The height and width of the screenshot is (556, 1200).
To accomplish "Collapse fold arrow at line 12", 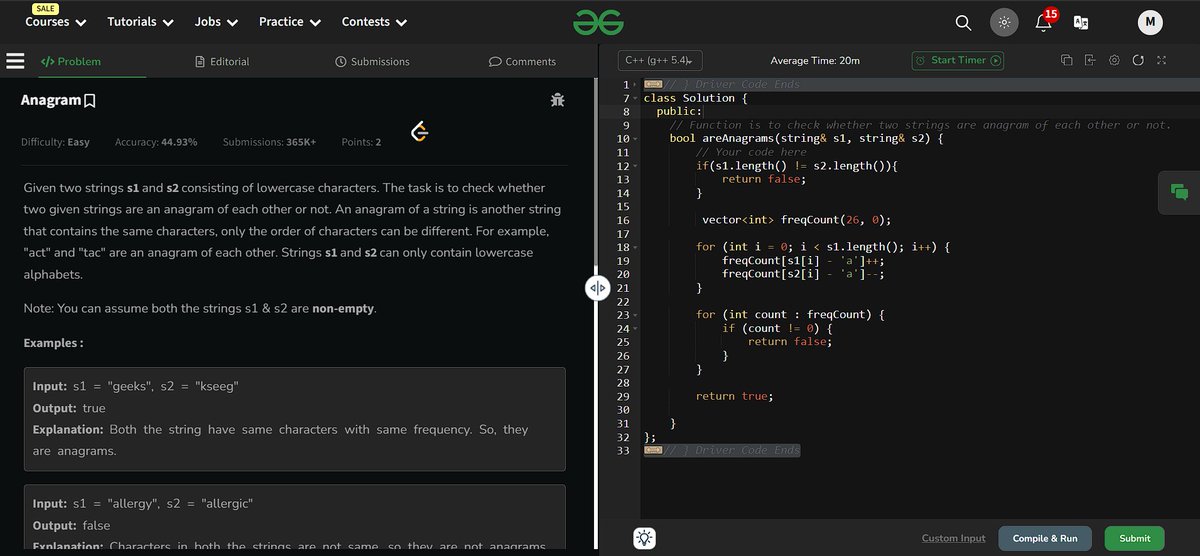I will (x=637, y=166).
